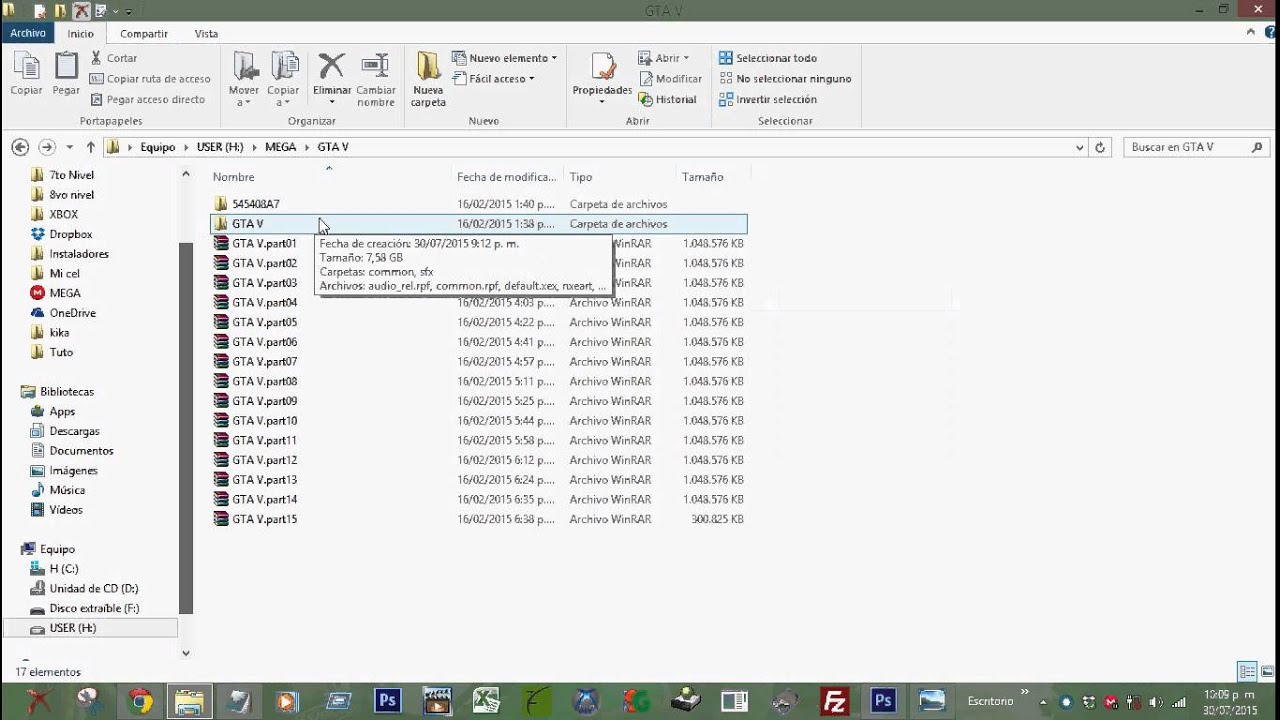Open the recent locations dropdown arrow

pyautogui.click(x=69, y=147)
